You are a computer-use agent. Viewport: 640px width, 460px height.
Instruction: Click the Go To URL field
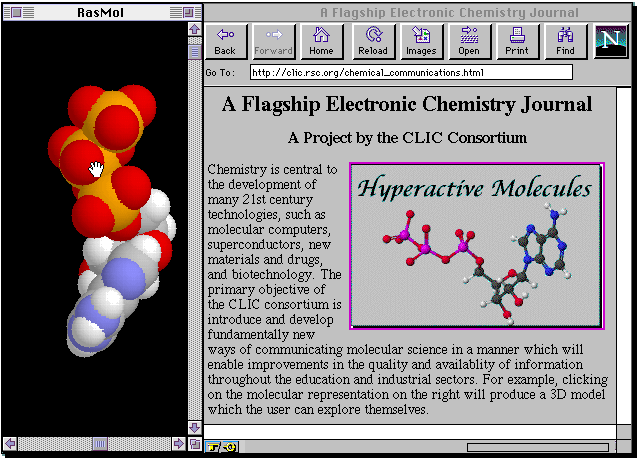410,72
